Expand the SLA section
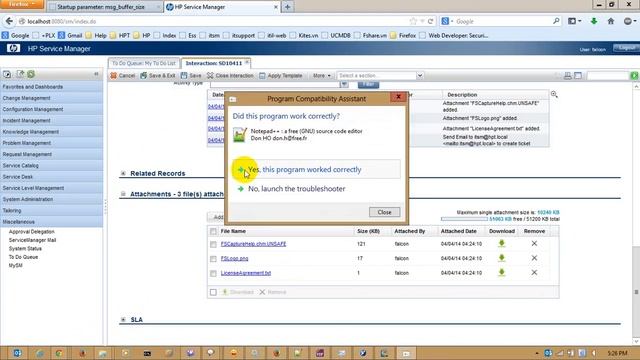Image resolution: width=640 pixels, height=360 pixels. (x=123, y=320)
